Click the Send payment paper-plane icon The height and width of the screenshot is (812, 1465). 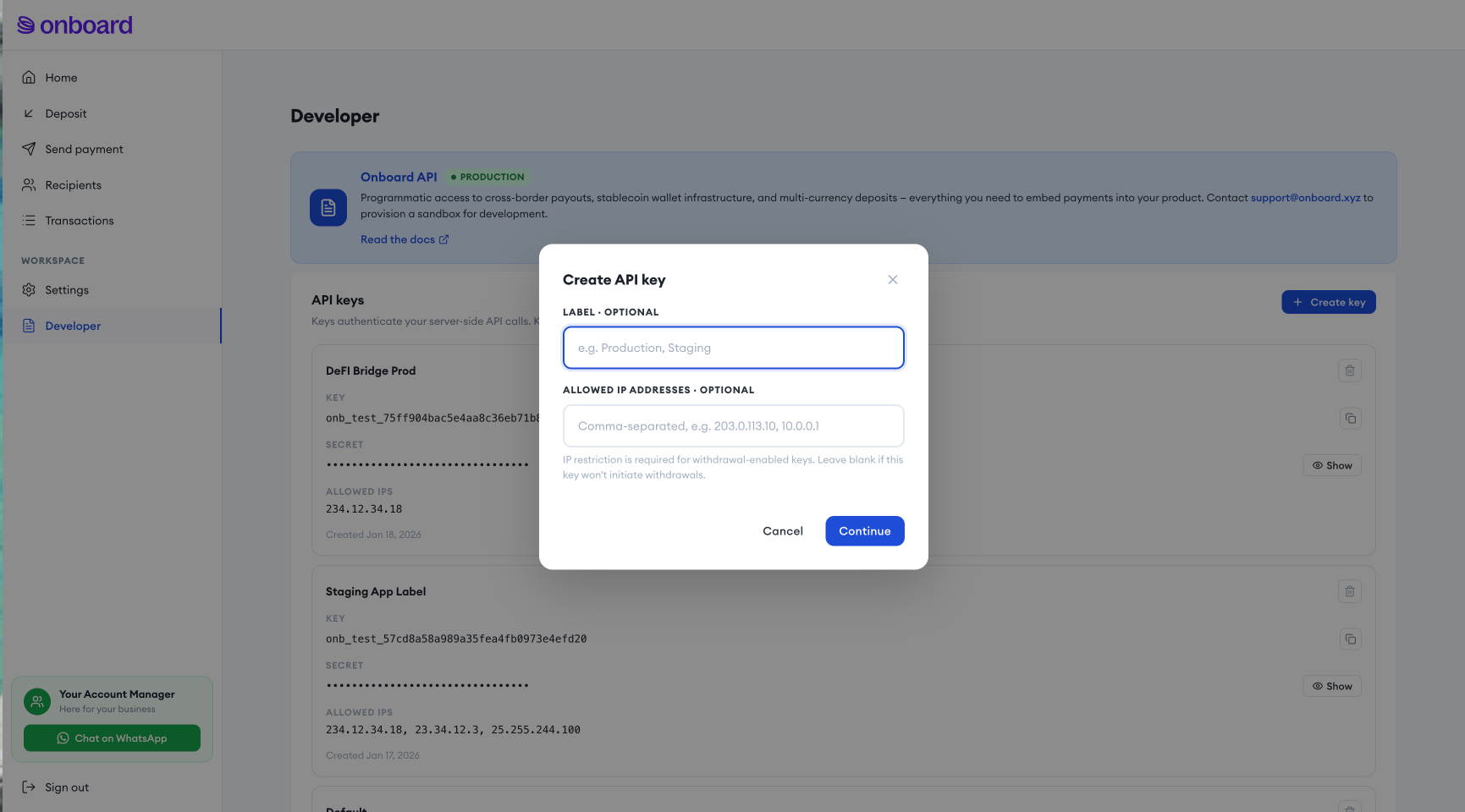pos(29,149)
